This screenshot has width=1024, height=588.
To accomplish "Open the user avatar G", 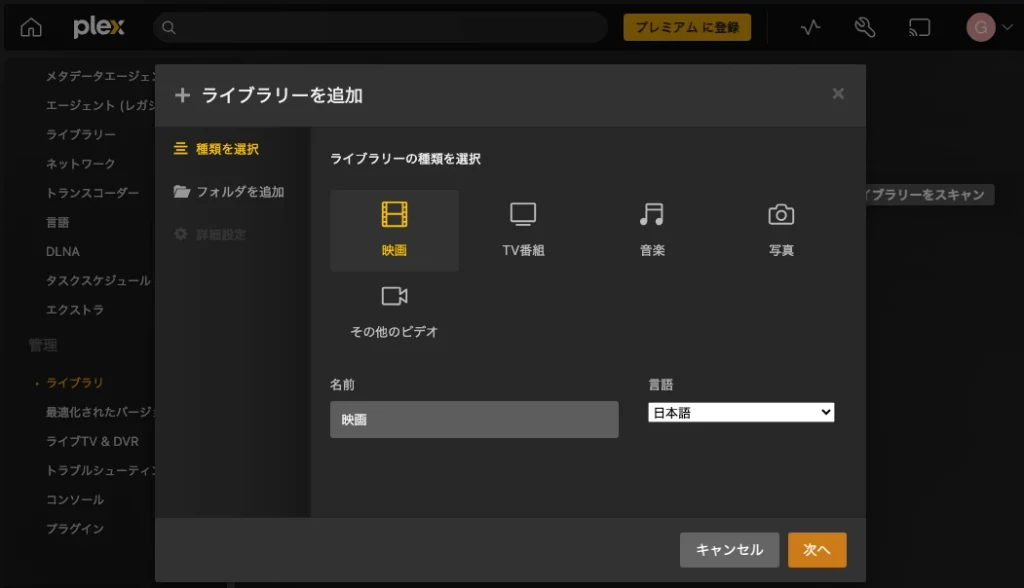I will pyautogui.click(x=981, y=27).
